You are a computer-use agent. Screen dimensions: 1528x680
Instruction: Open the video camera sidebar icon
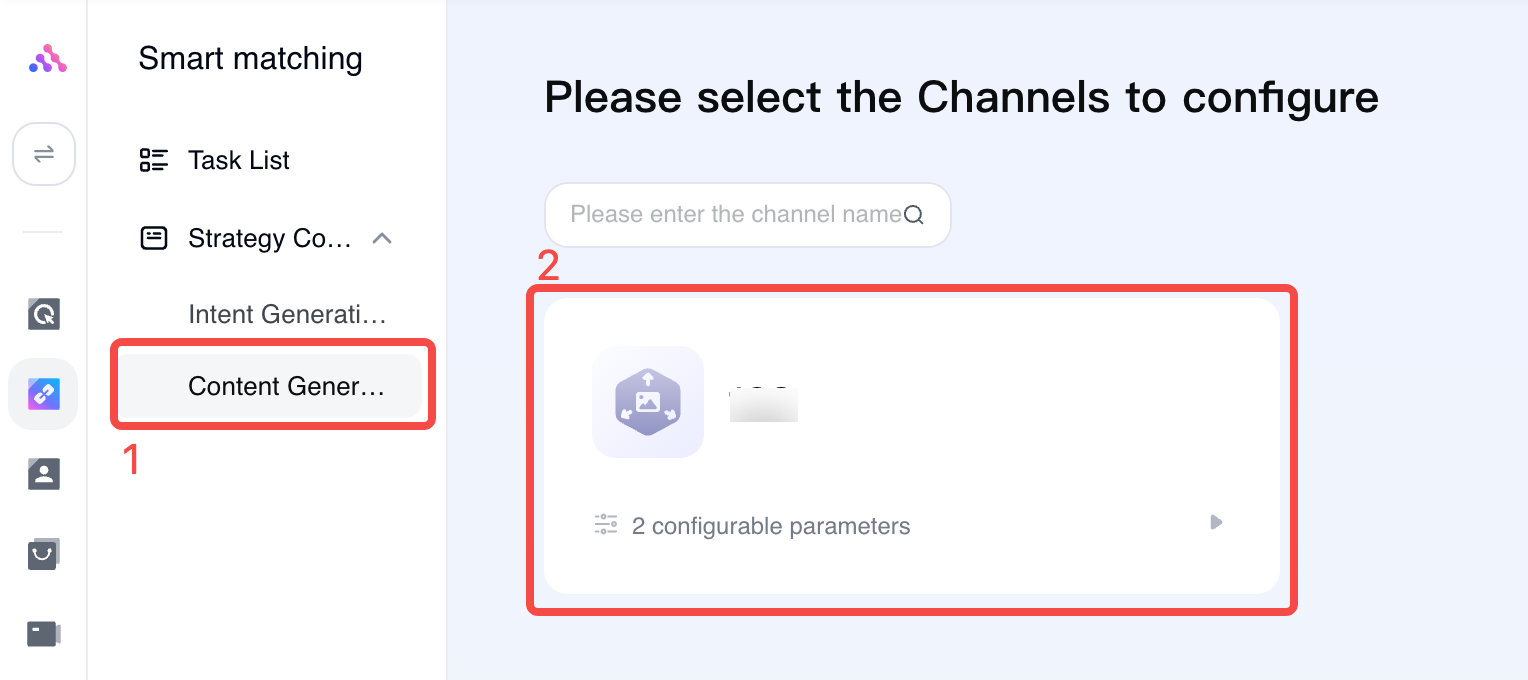(43, 633)
